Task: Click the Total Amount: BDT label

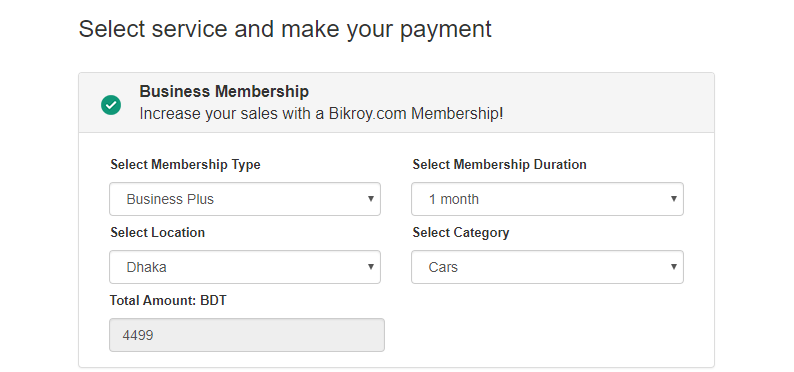Action: click(168, 300)
